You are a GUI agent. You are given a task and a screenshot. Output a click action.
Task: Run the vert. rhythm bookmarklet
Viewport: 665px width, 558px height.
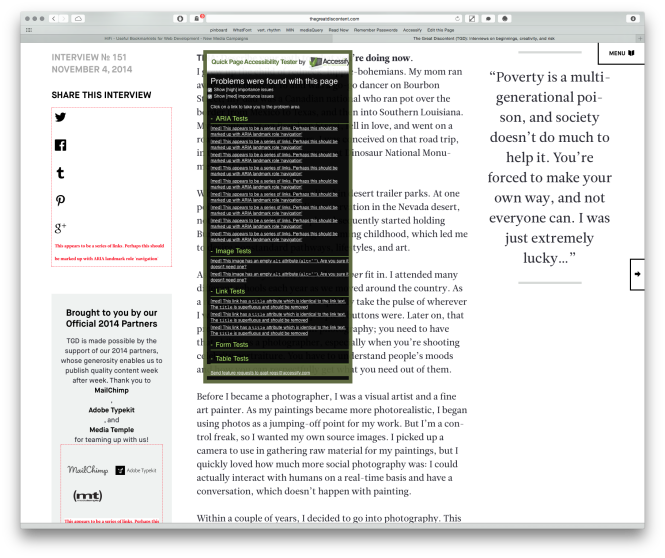(x=269, y=30)
